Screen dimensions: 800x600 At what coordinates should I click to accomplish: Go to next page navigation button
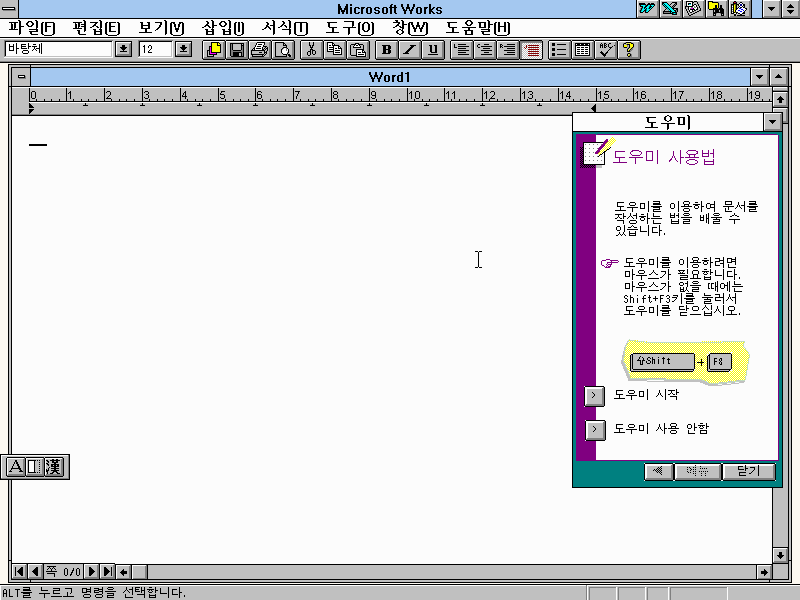(x=92, y=571)
